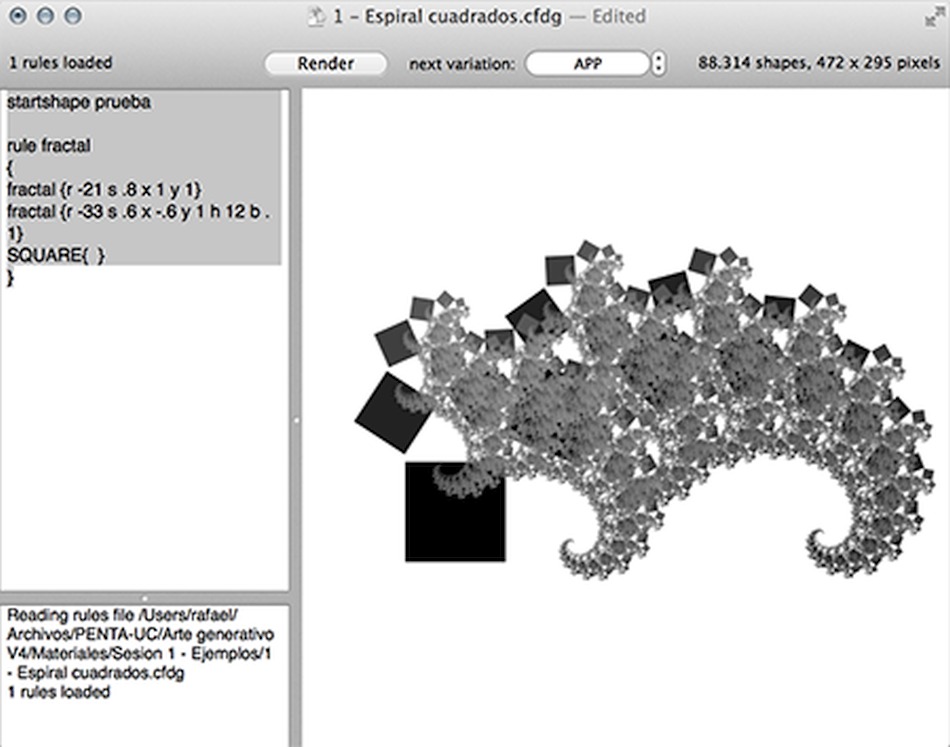Minimize the window with the yellow button
950x747 pixels.
[x=45, y=16]
